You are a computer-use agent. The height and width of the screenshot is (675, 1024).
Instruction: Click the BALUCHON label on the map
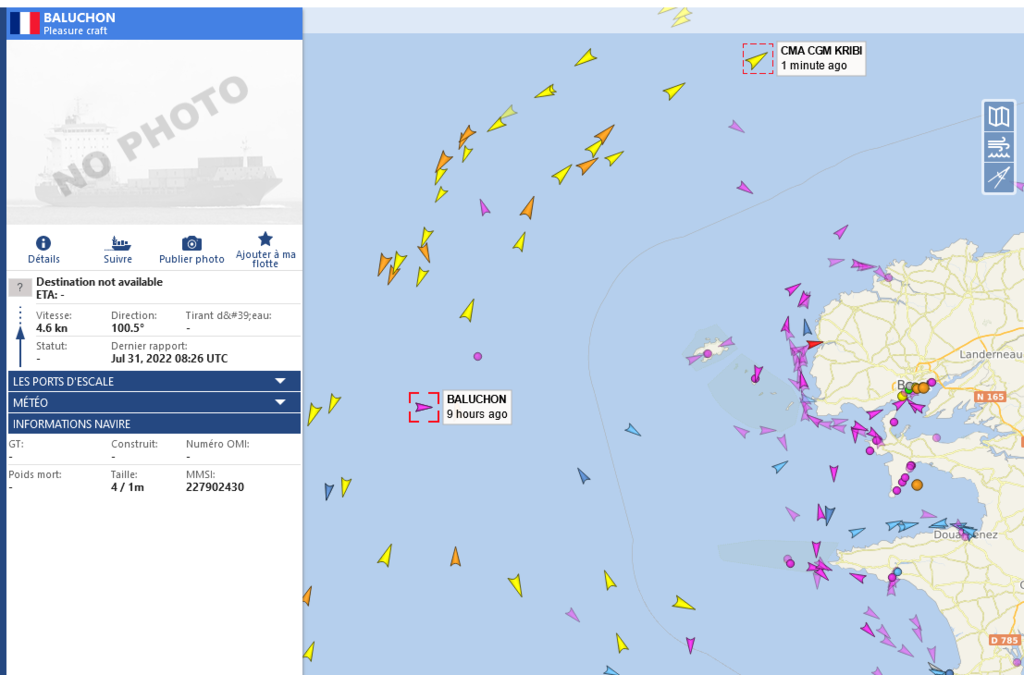click(x=477, y=399)
